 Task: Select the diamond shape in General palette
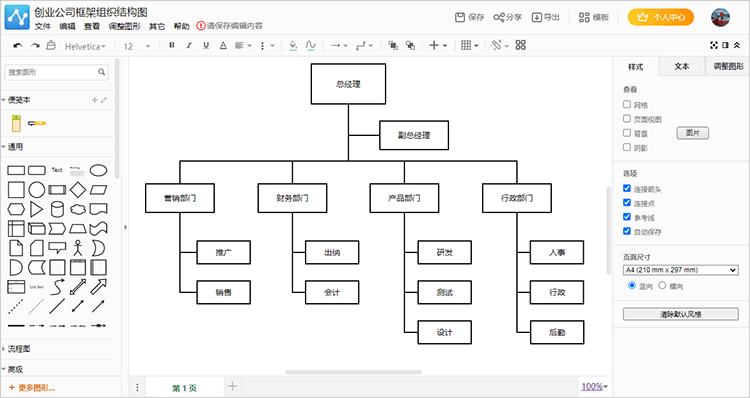point(77,190)
